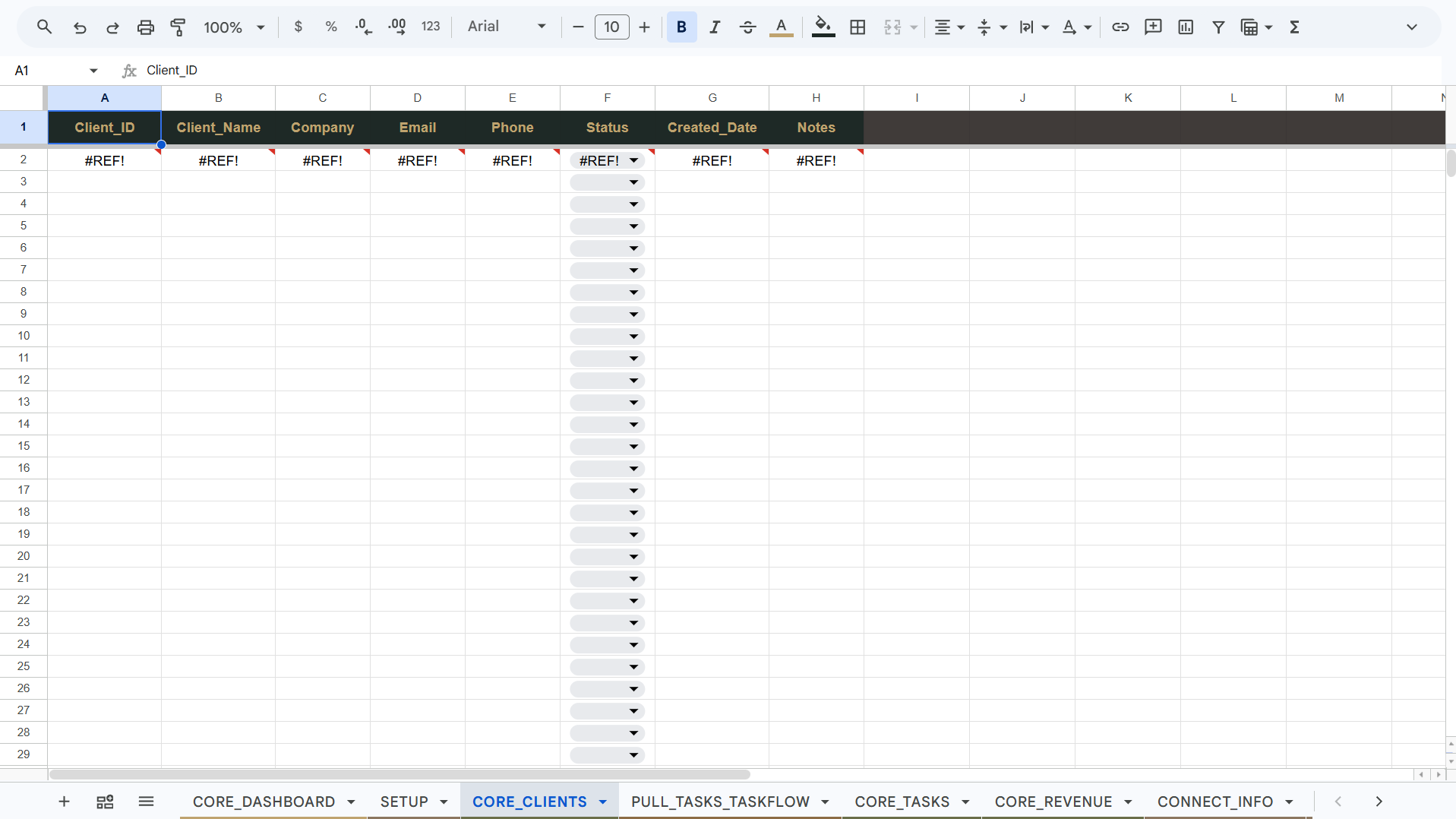Open the Status dropdown in row 2
This screenshot has width=1456, height=819.
634,160
